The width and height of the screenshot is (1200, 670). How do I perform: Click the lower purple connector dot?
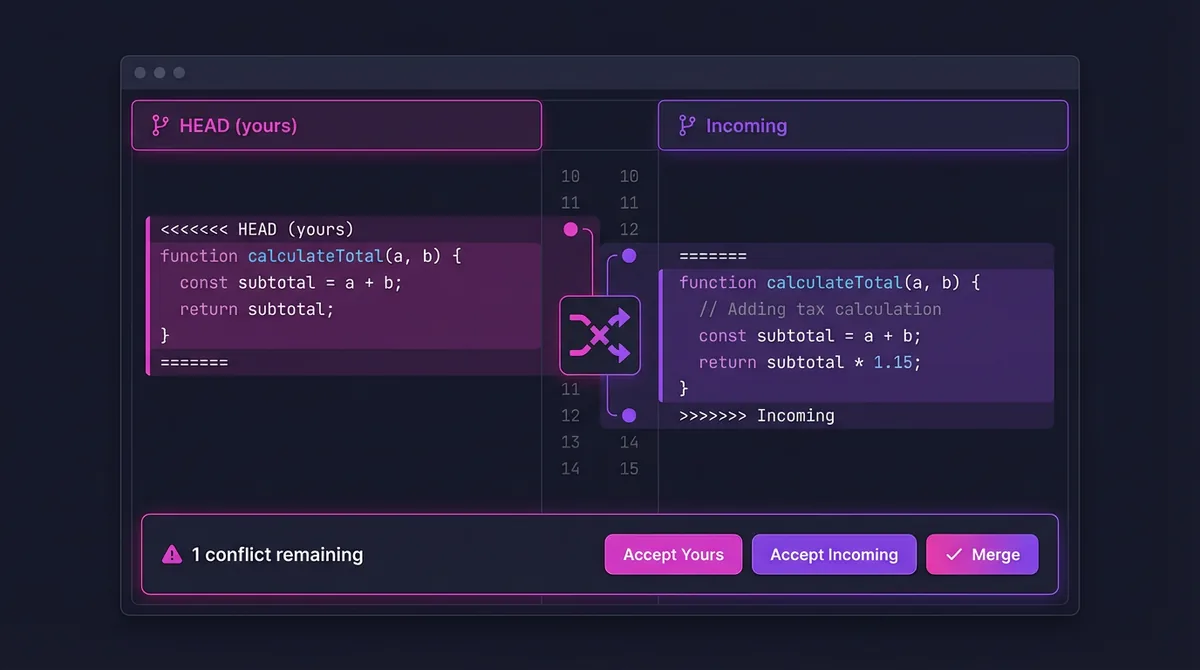click(629, 415)
